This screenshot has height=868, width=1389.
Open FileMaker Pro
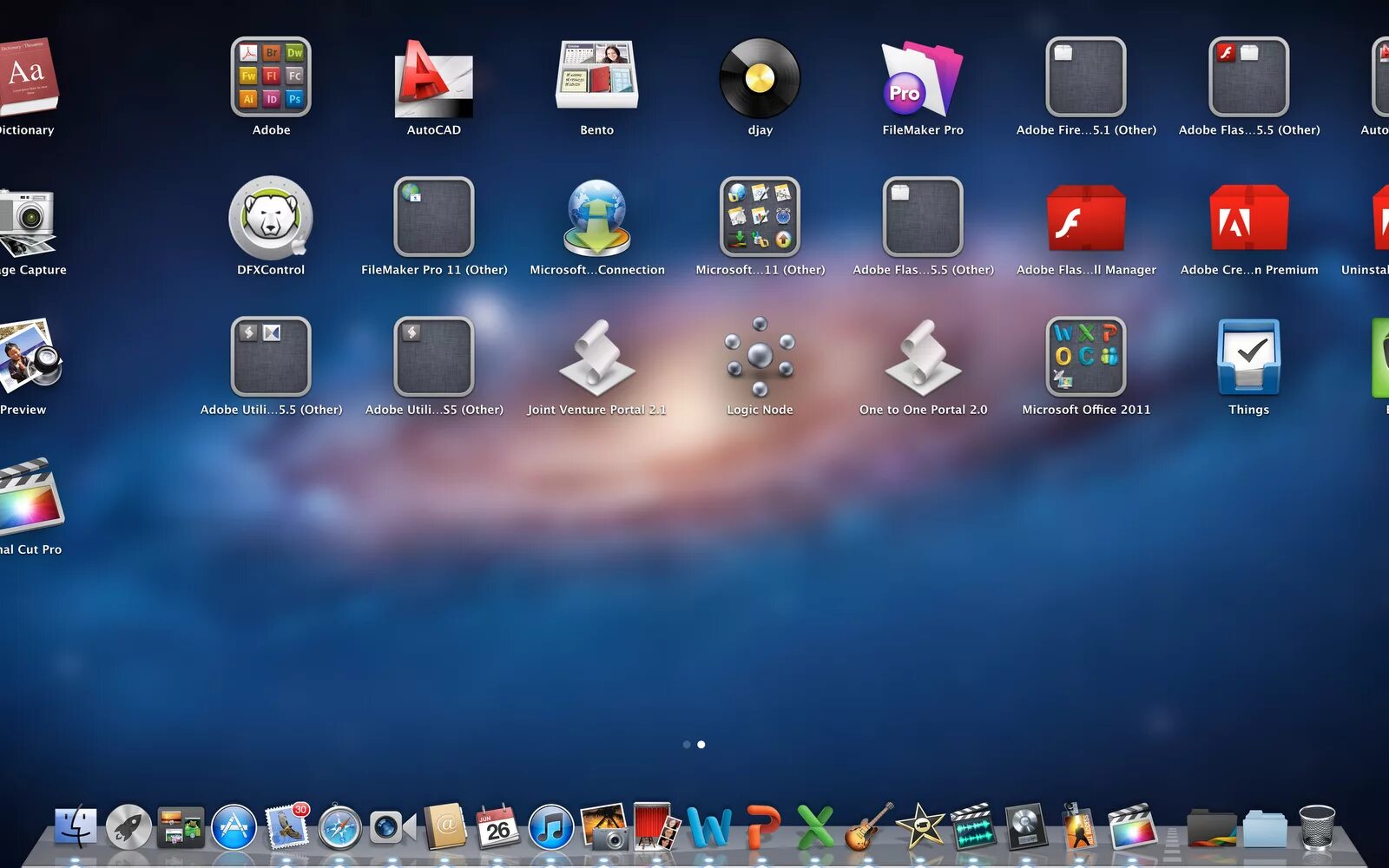922,78
